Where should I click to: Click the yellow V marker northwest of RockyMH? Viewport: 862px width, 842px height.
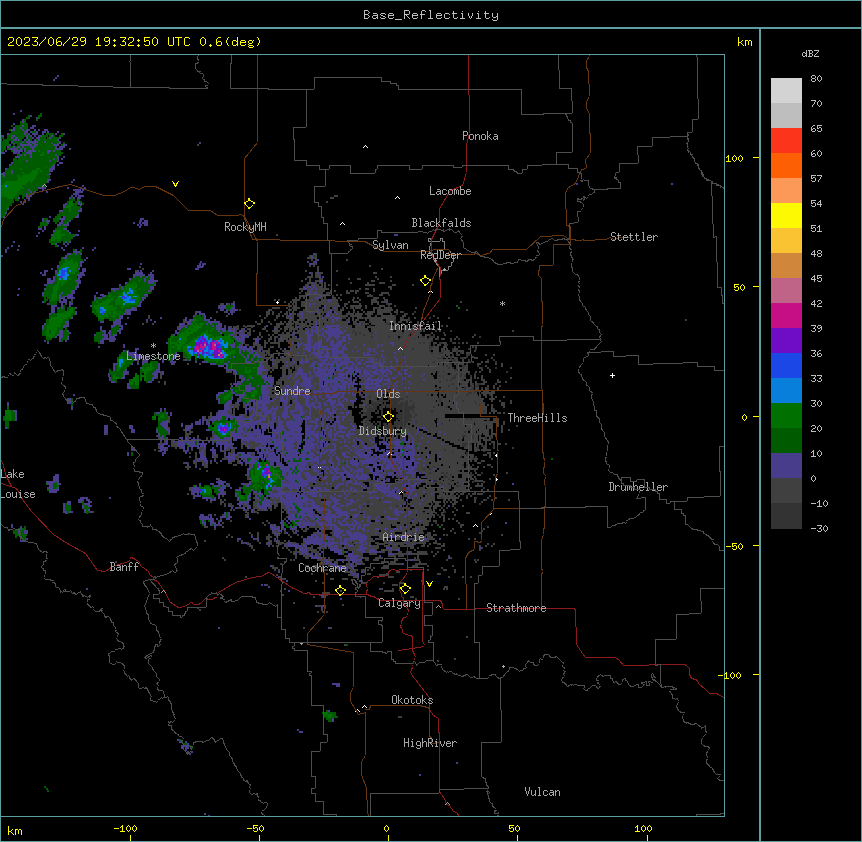[x=175, y=184]
